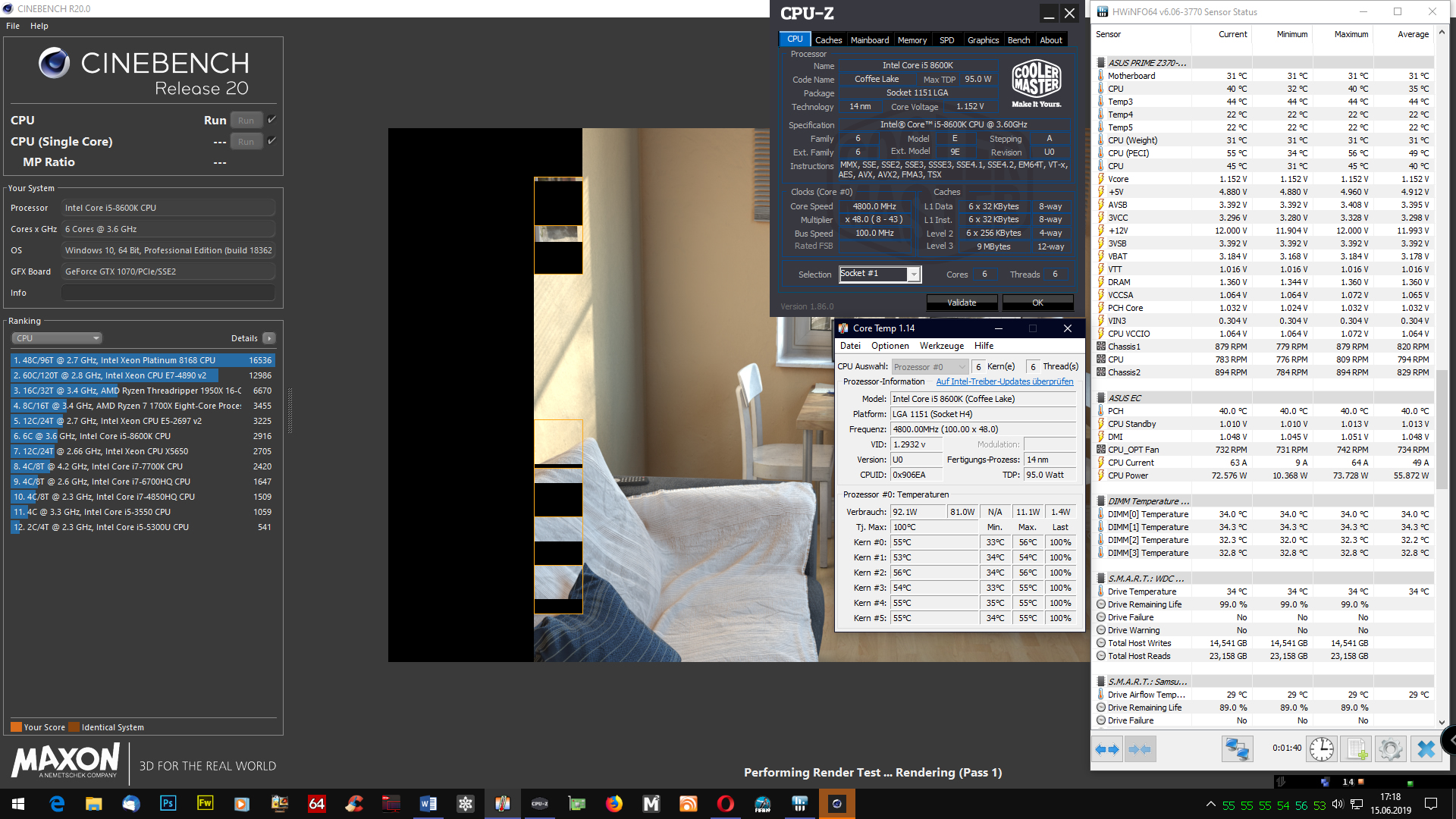Open HWiNFO settings gear icon
This screenshot has width=1456, height=819.
1390,749
